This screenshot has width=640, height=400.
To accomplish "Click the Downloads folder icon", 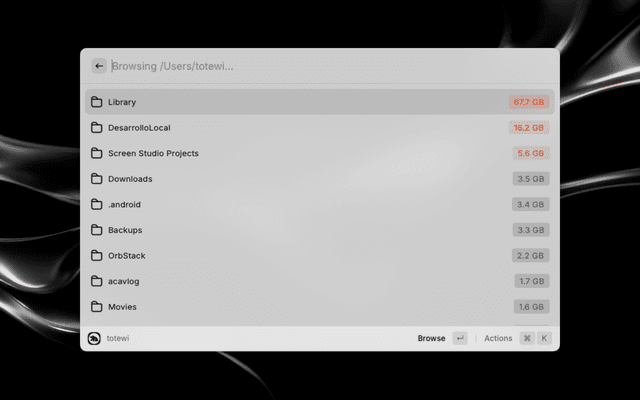I will (97, 179).
